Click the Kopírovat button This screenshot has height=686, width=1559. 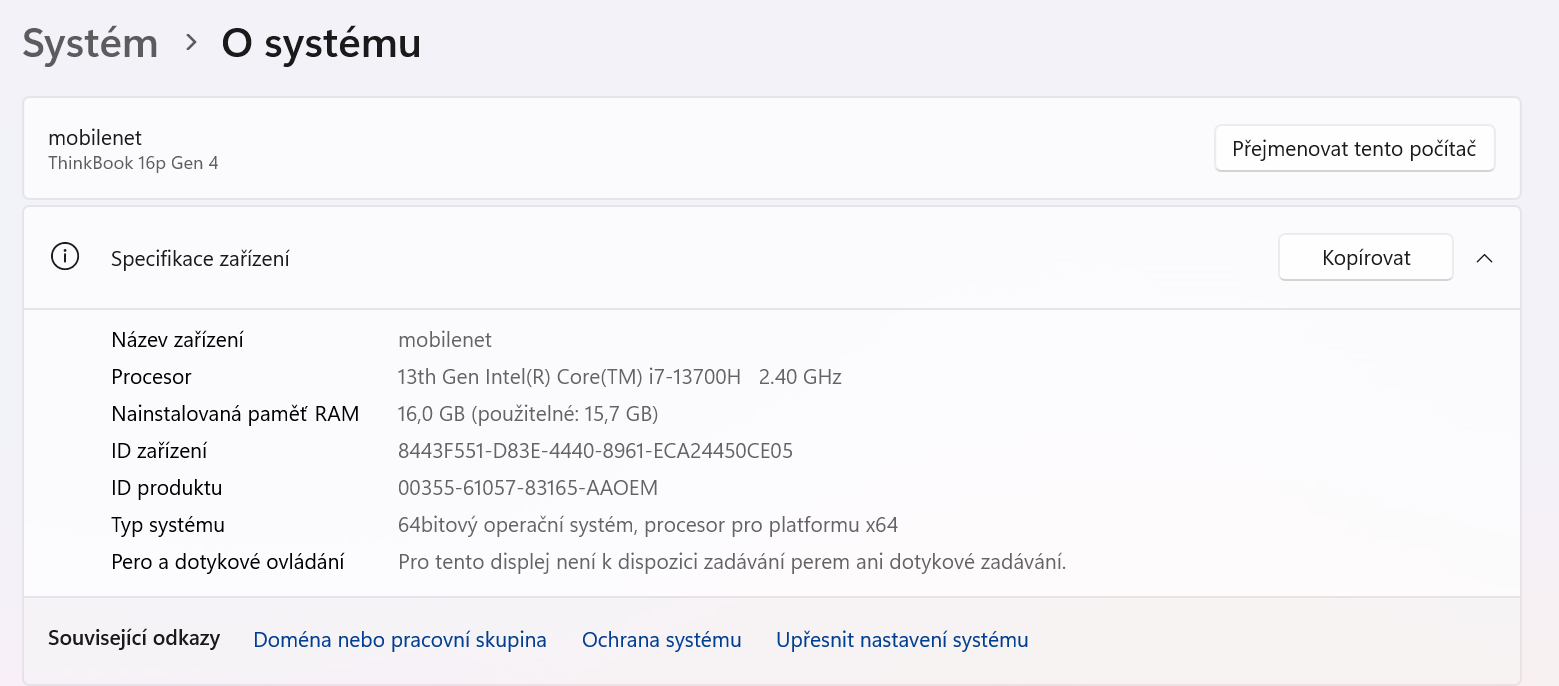pos(1365,257)
